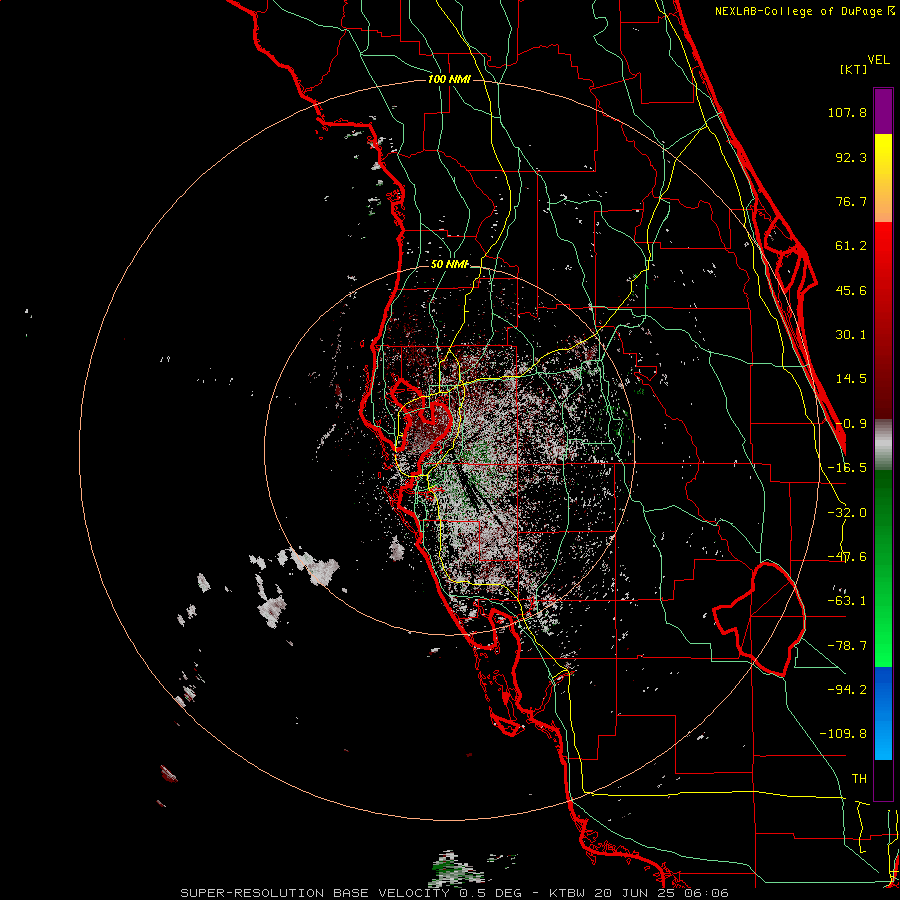Click the 45.6 velocity legend value
The height and width of the screenshot is (900, 900).
(851, 290)
